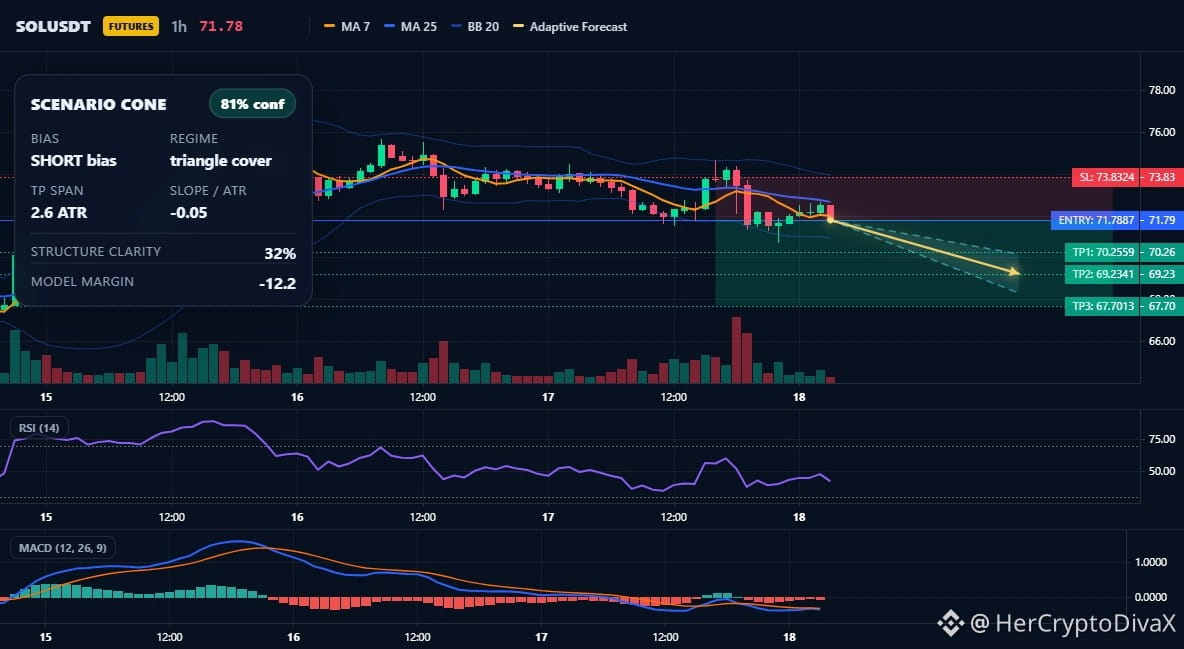Click the forecast arrow tip
The image size is (1184, 649).
(x=1016, y=272)
